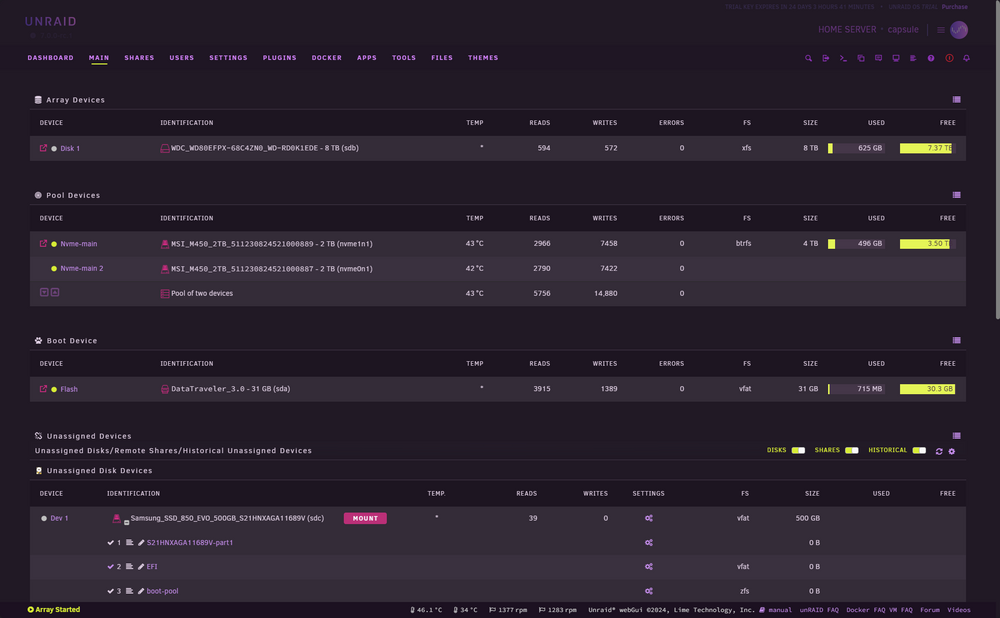Click the Samsung SSD 850 EVO drive icon
Viewport: 1000px width, 618px height.
(116, 518)
